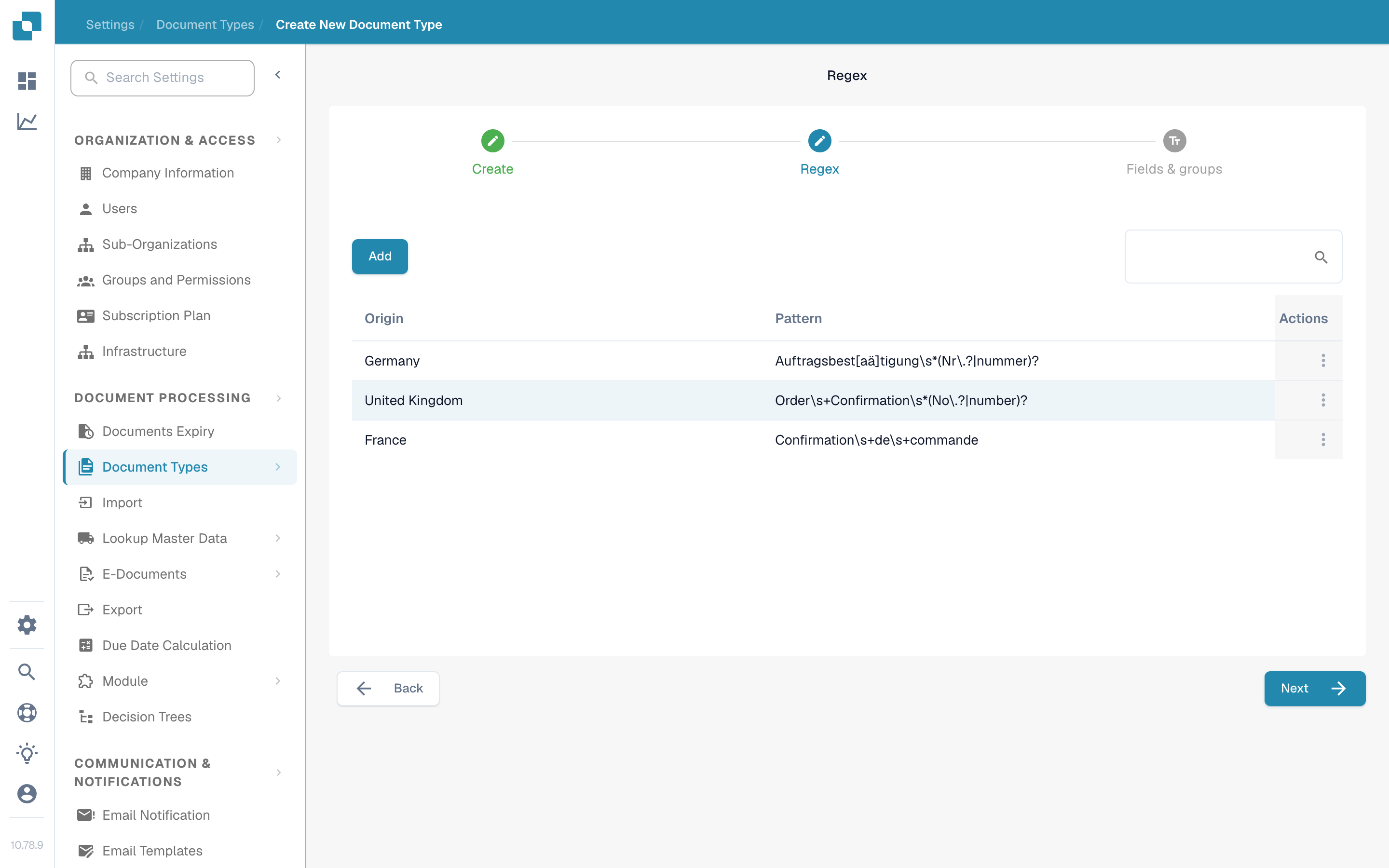Expand the E-Documents submenu chevron
The width and height of the screenshot is (1389, 868).
pos(278,573)
